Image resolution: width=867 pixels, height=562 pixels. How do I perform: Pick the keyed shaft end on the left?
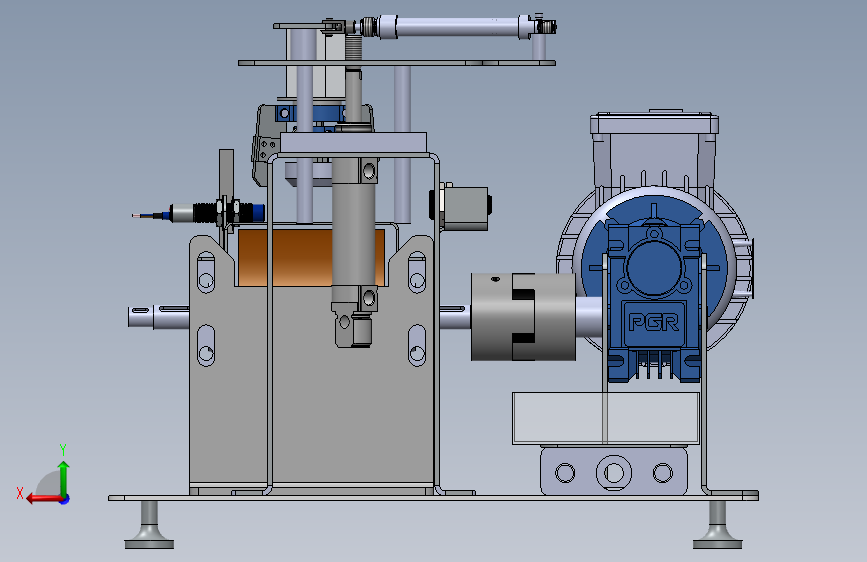coord(158,316)
